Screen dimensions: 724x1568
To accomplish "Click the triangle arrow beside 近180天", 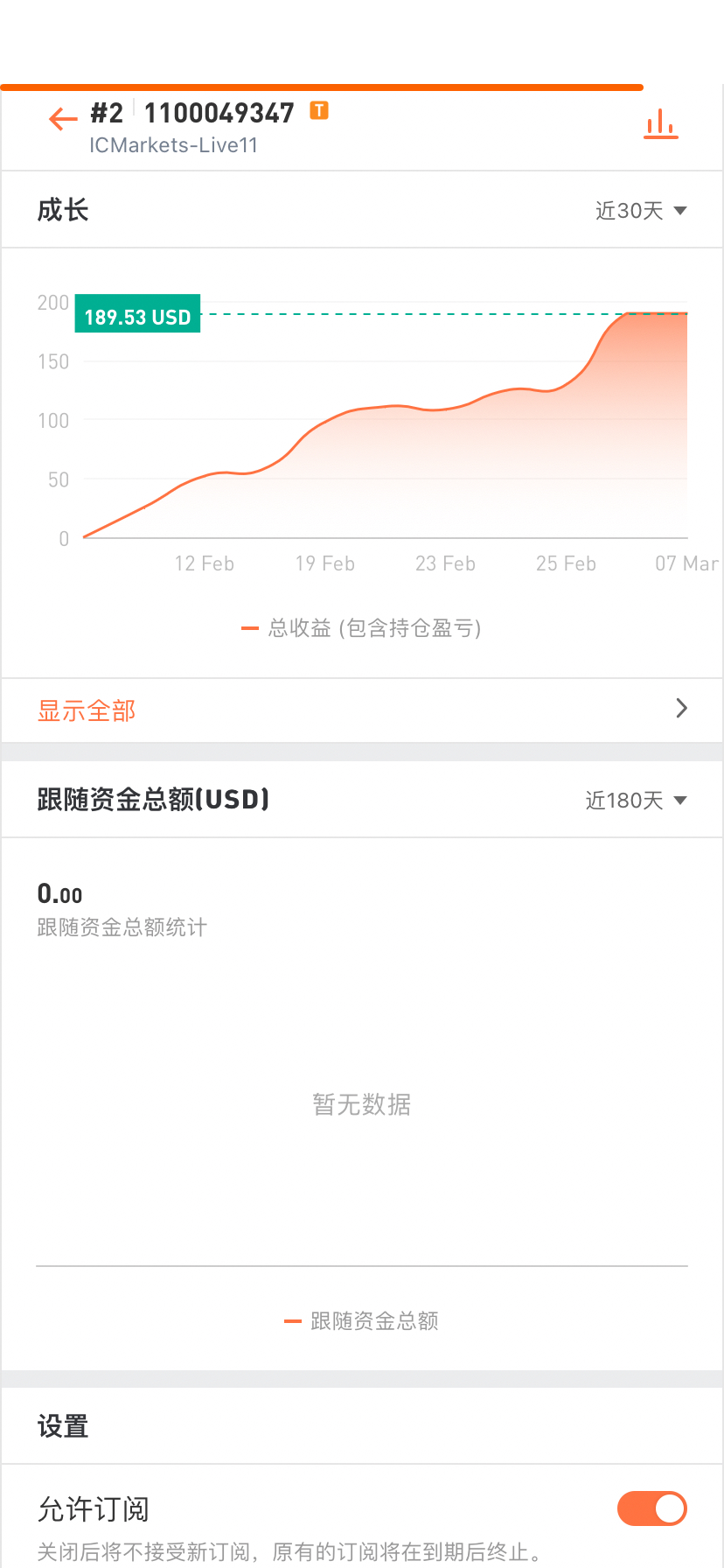I will coord(680,801).
